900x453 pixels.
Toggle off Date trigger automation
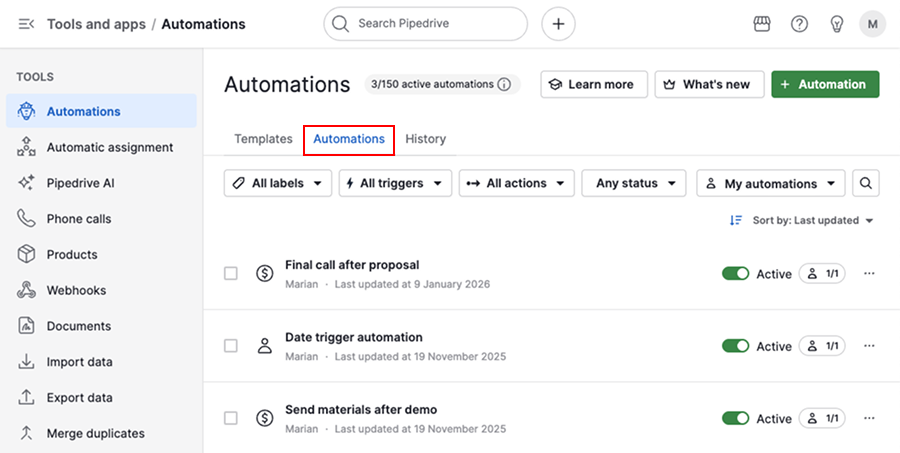735,346
